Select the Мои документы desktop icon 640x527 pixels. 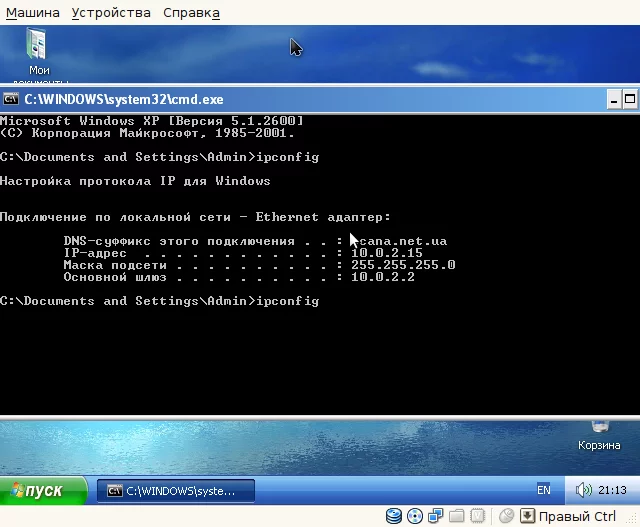[x=38, y=54]
